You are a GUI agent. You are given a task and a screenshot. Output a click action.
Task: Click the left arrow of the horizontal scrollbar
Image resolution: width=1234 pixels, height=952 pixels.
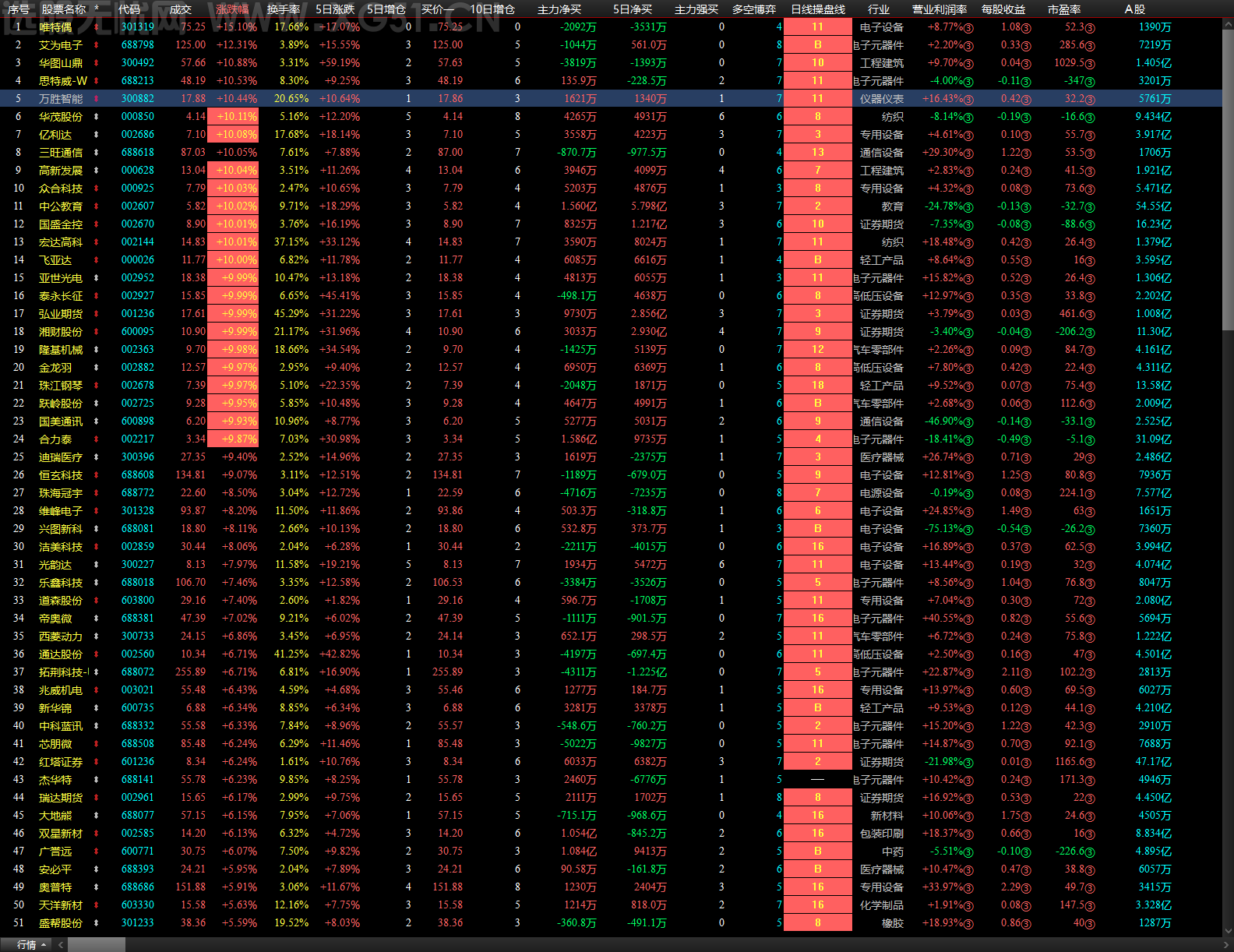[x=61, y=944]
